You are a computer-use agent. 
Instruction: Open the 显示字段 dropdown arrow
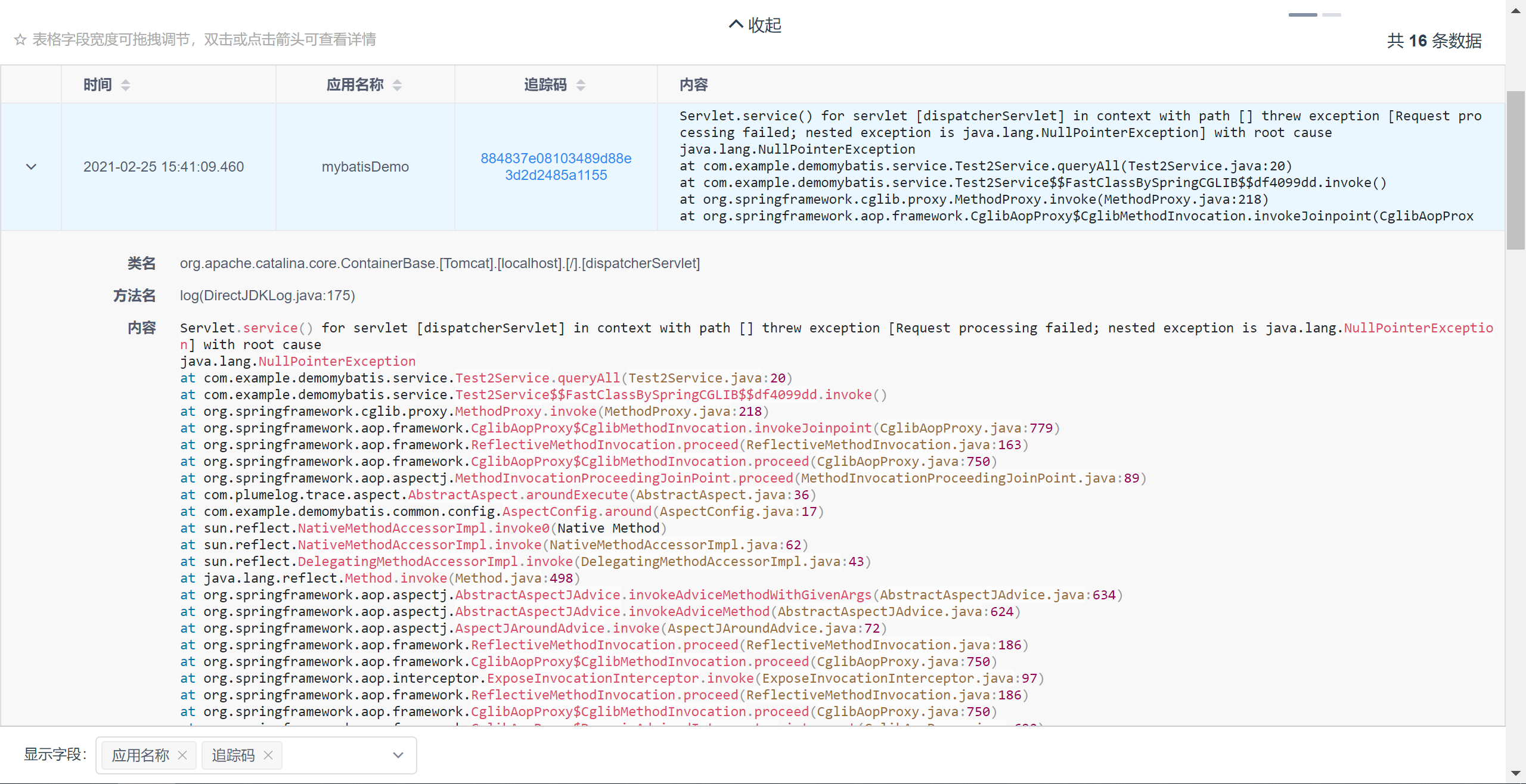coord(398,755)
